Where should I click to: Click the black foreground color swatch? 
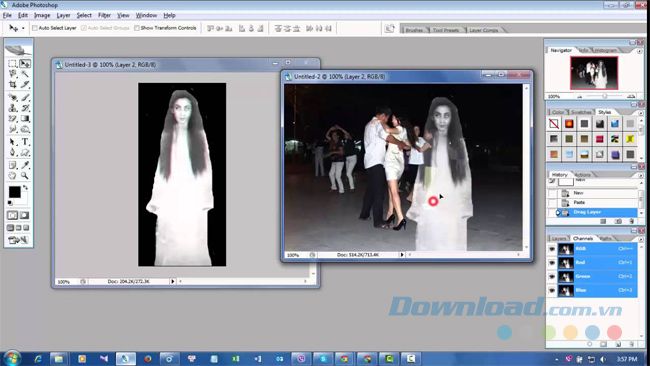tap(15, 192)
